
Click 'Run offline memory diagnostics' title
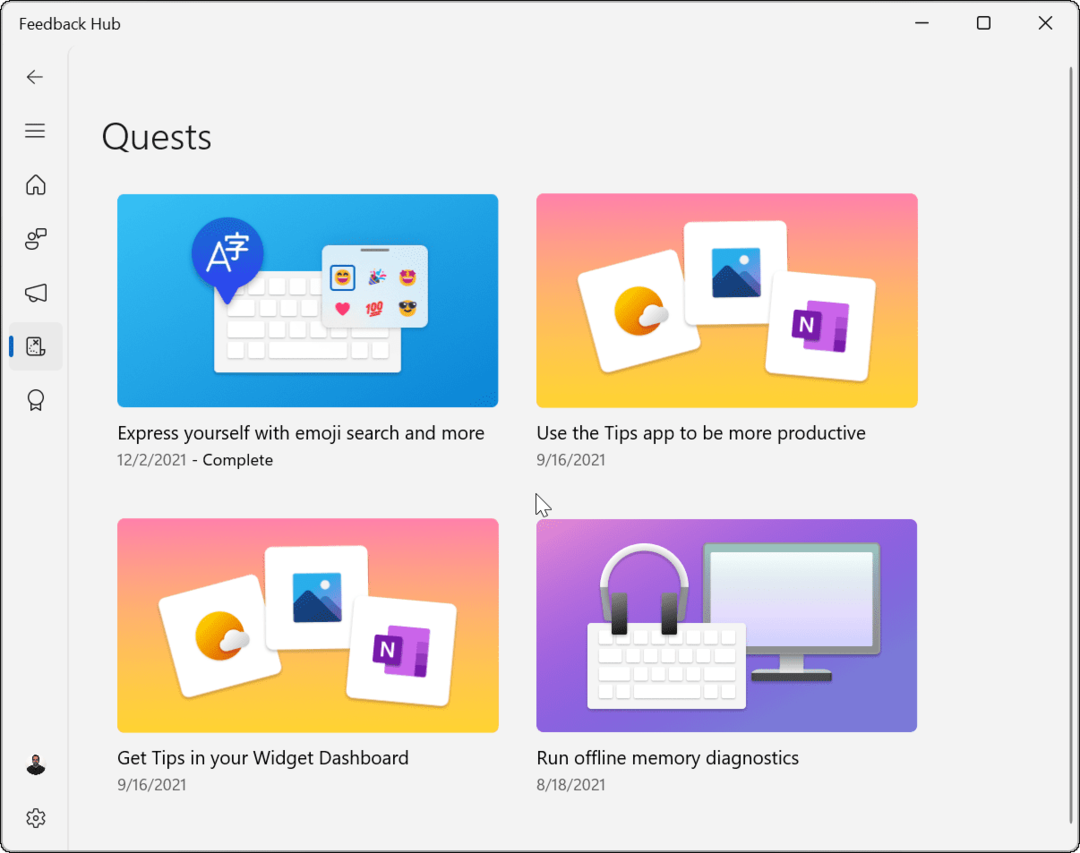tap(667, 758)
